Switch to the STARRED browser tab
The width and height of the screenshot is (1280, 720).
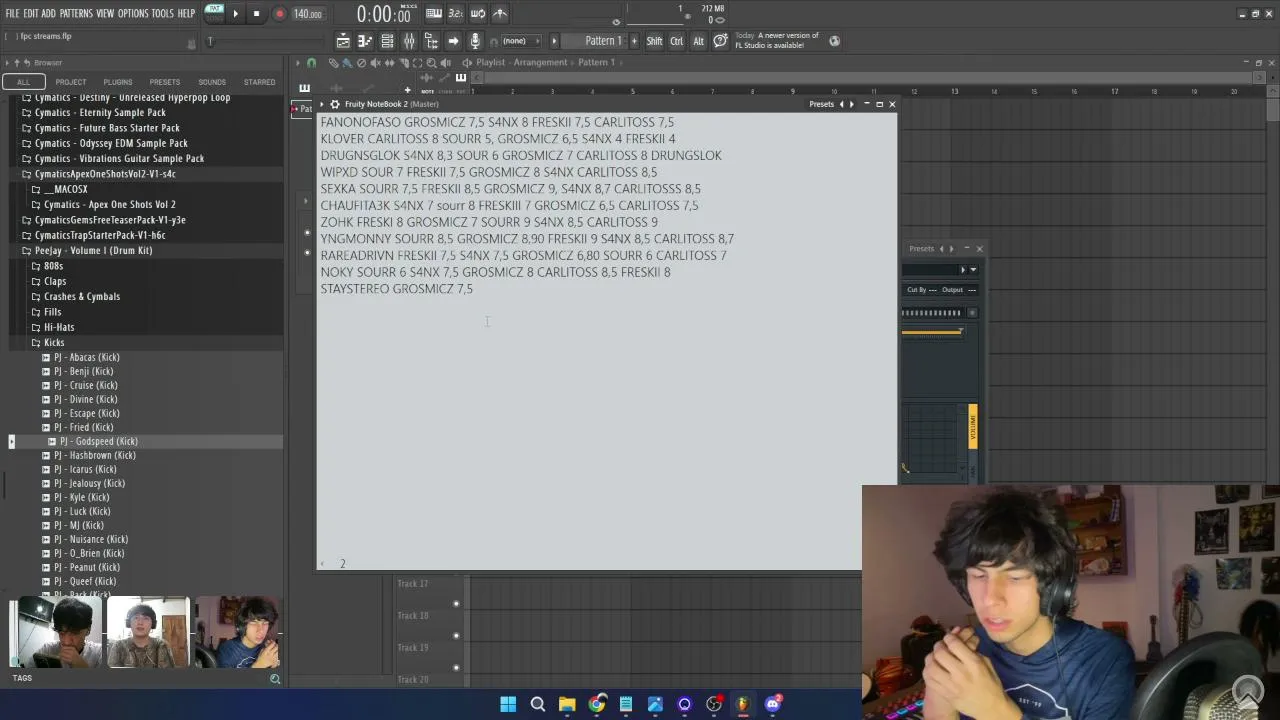259,82
